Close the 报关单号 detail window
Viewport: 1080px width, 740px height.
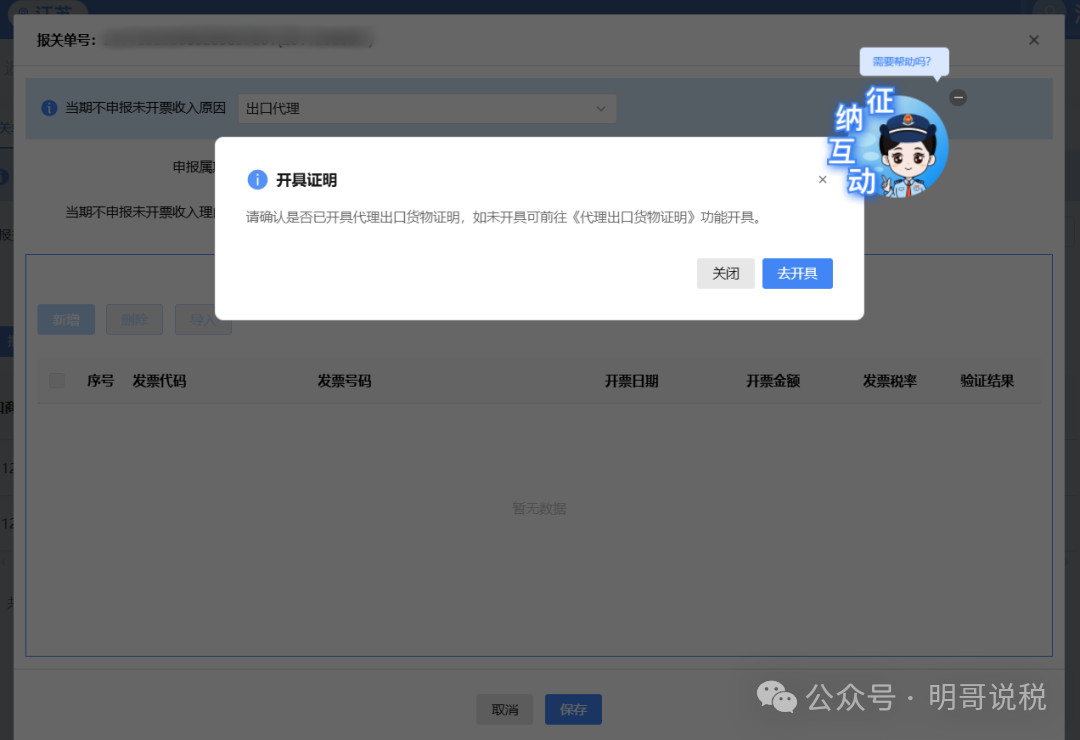tap(1033, 40)
